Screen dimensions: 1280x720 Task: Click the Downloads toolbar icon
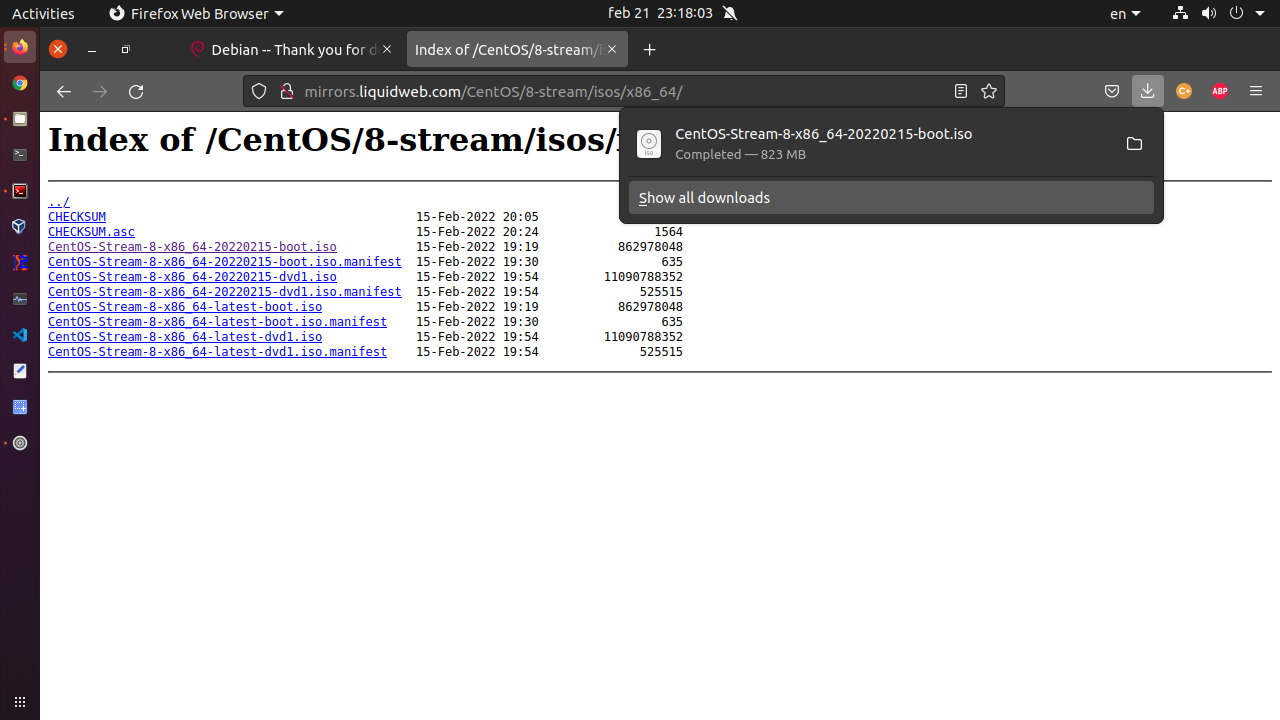1147,91
